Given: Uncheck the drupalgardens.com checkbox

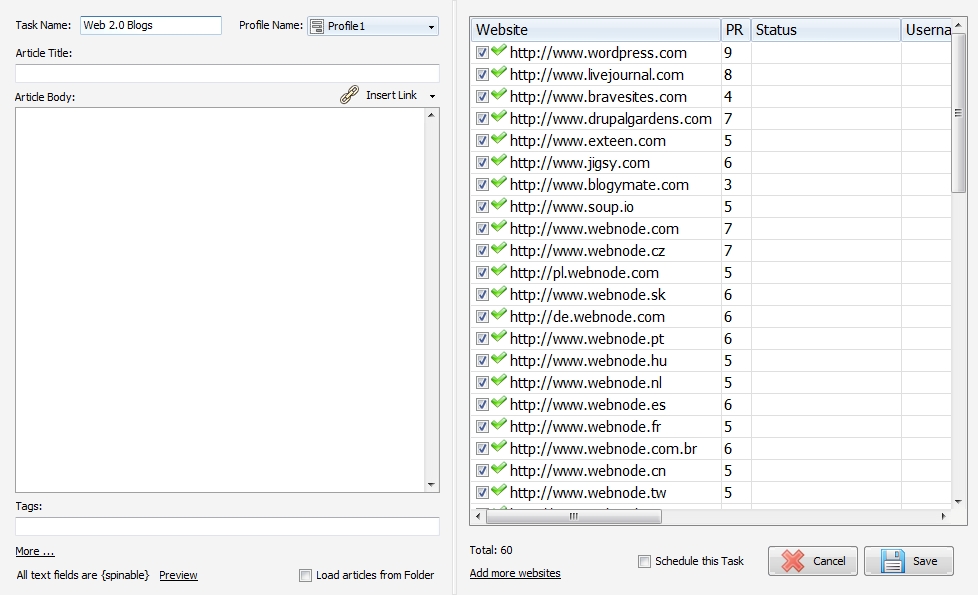Looking at the screenshot, I should 482,119.
